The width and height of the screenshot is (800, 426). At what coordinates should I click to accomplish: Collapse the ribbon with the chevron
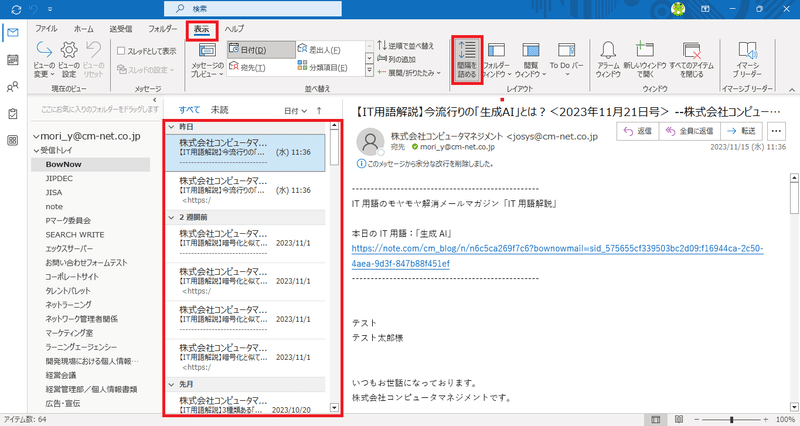click(792, 89)
